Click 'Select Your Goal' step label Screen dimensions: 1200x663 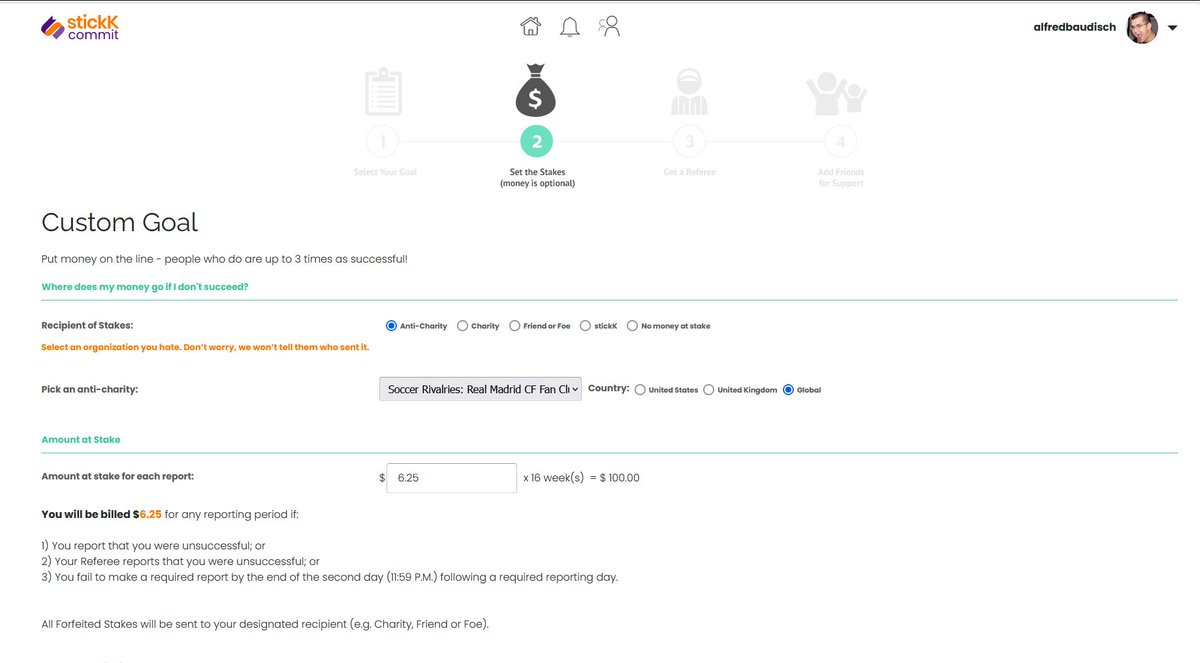click(385, 172)
